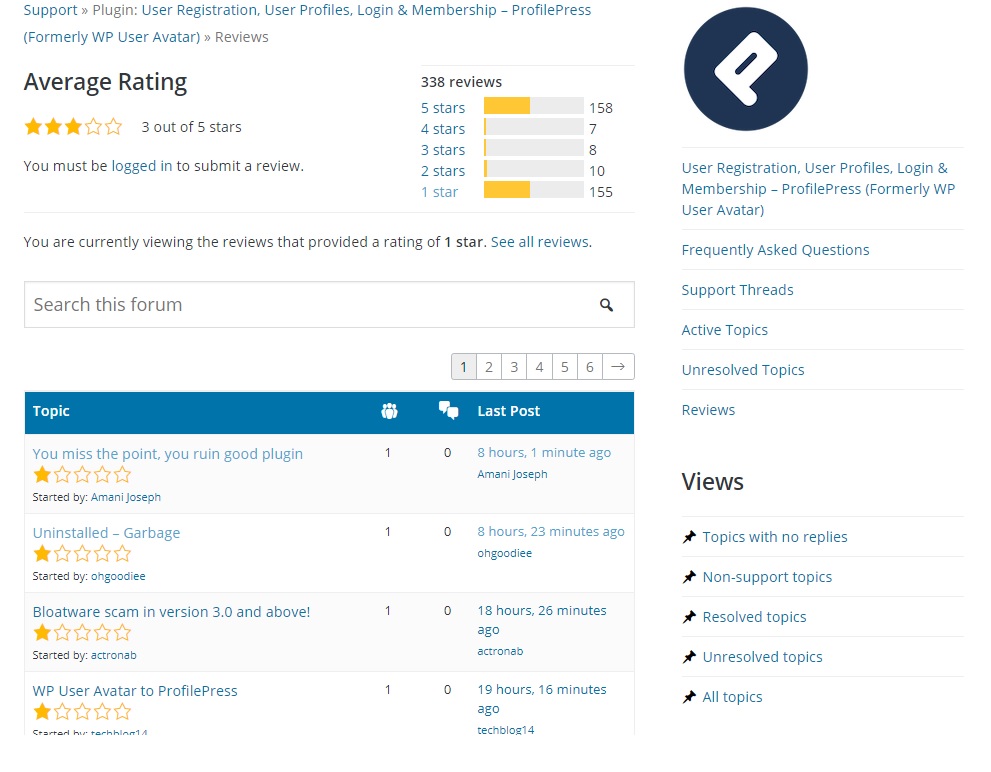Click star rating under 'You miss the point' review
Viewport: 991px width, 772px height.
82,474
